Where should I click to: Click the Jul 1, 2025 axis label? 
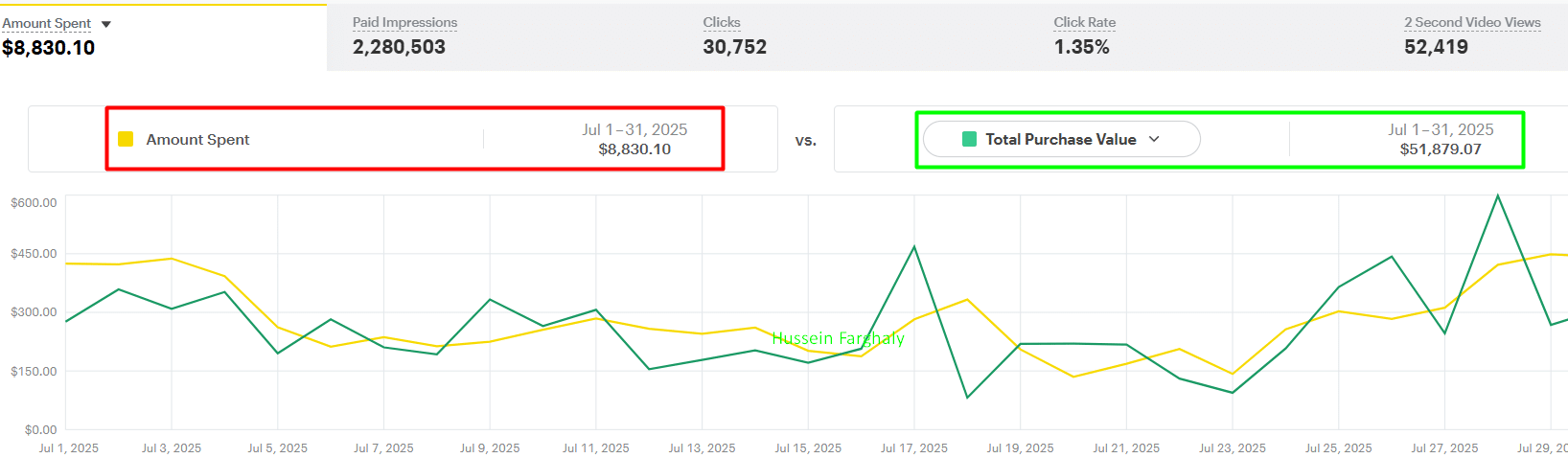coord(69,447)
